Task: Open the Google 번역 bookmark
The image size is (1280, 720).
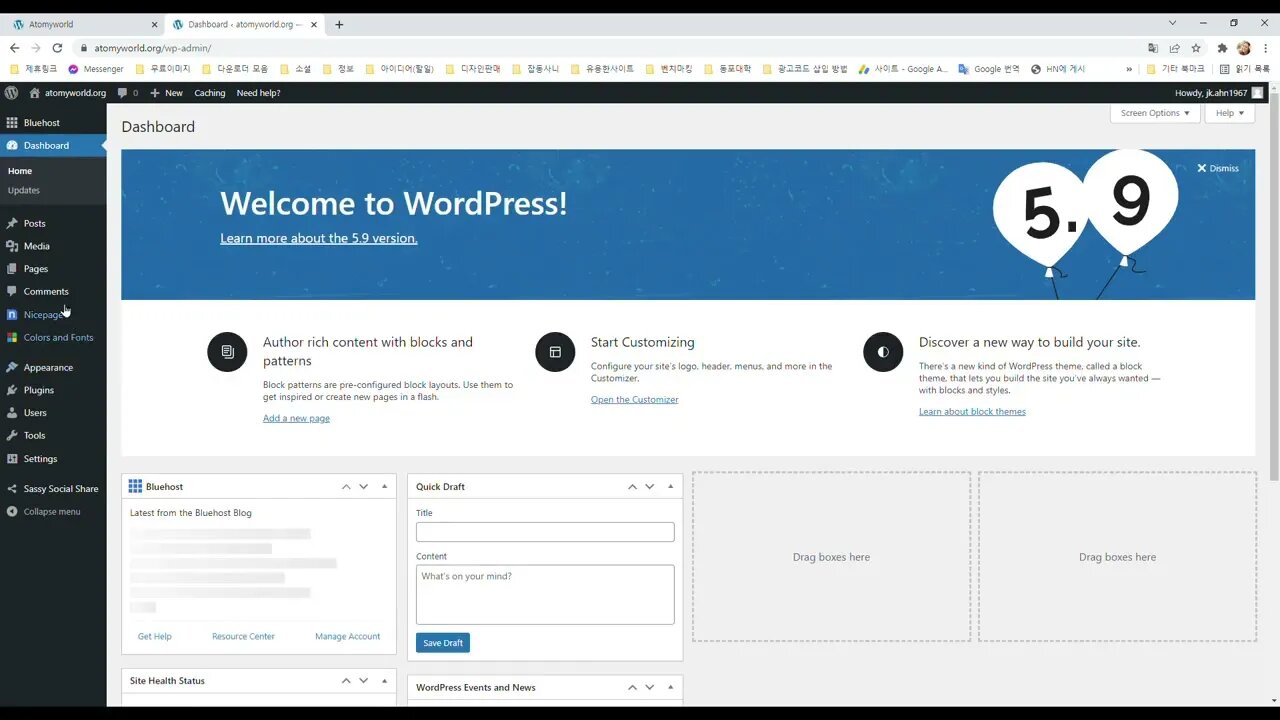Action: point(989,69)
